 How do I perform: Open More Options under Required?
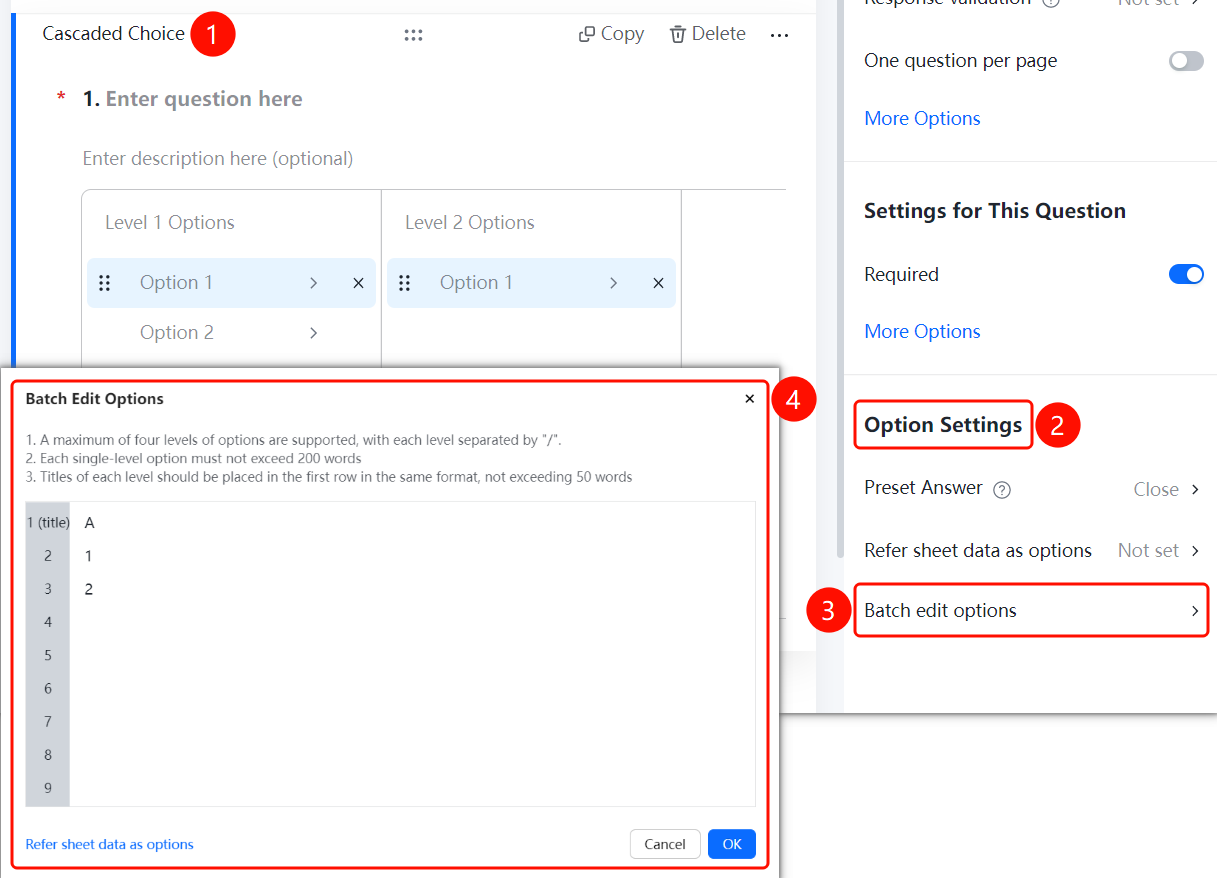click(922, 331)
